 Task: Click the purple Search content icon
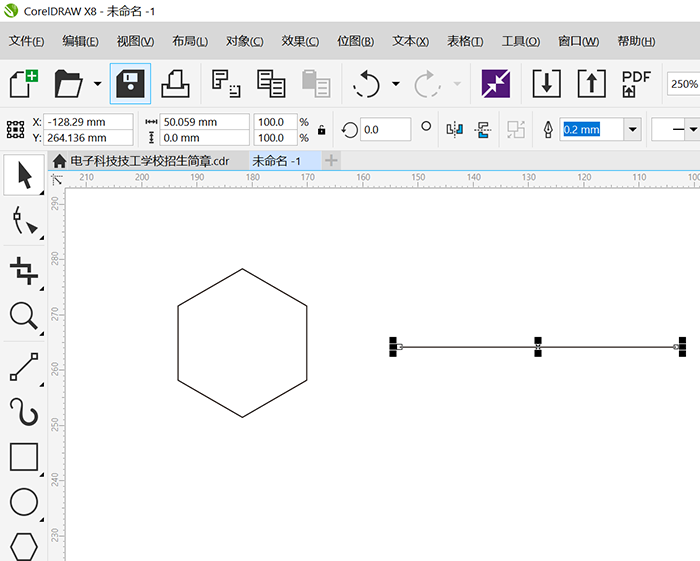click(496, 83)
